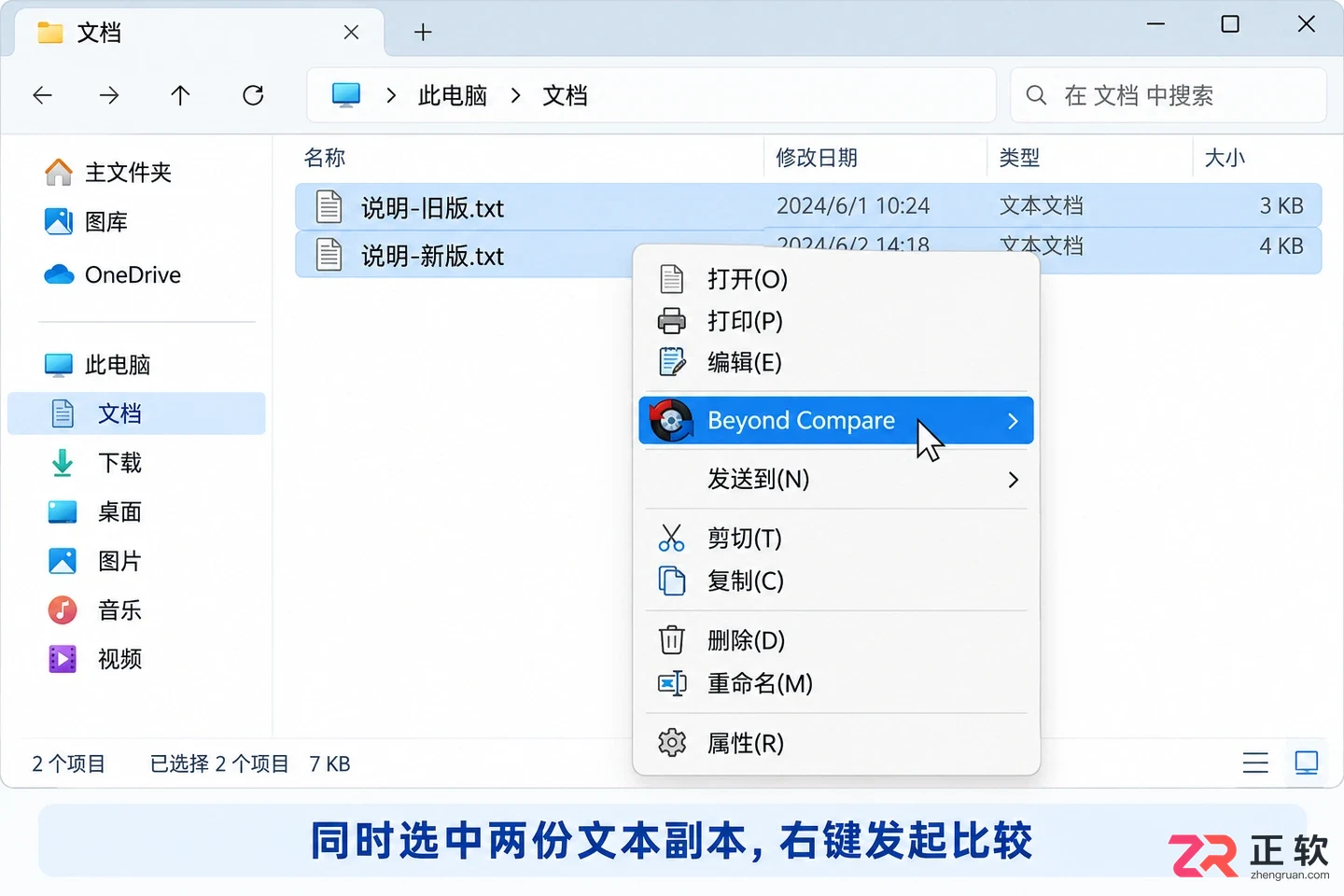The image size is (1344, 896).
Task: Open 音乐 folder in the sidebar
Action: click(x=95, y=610)
